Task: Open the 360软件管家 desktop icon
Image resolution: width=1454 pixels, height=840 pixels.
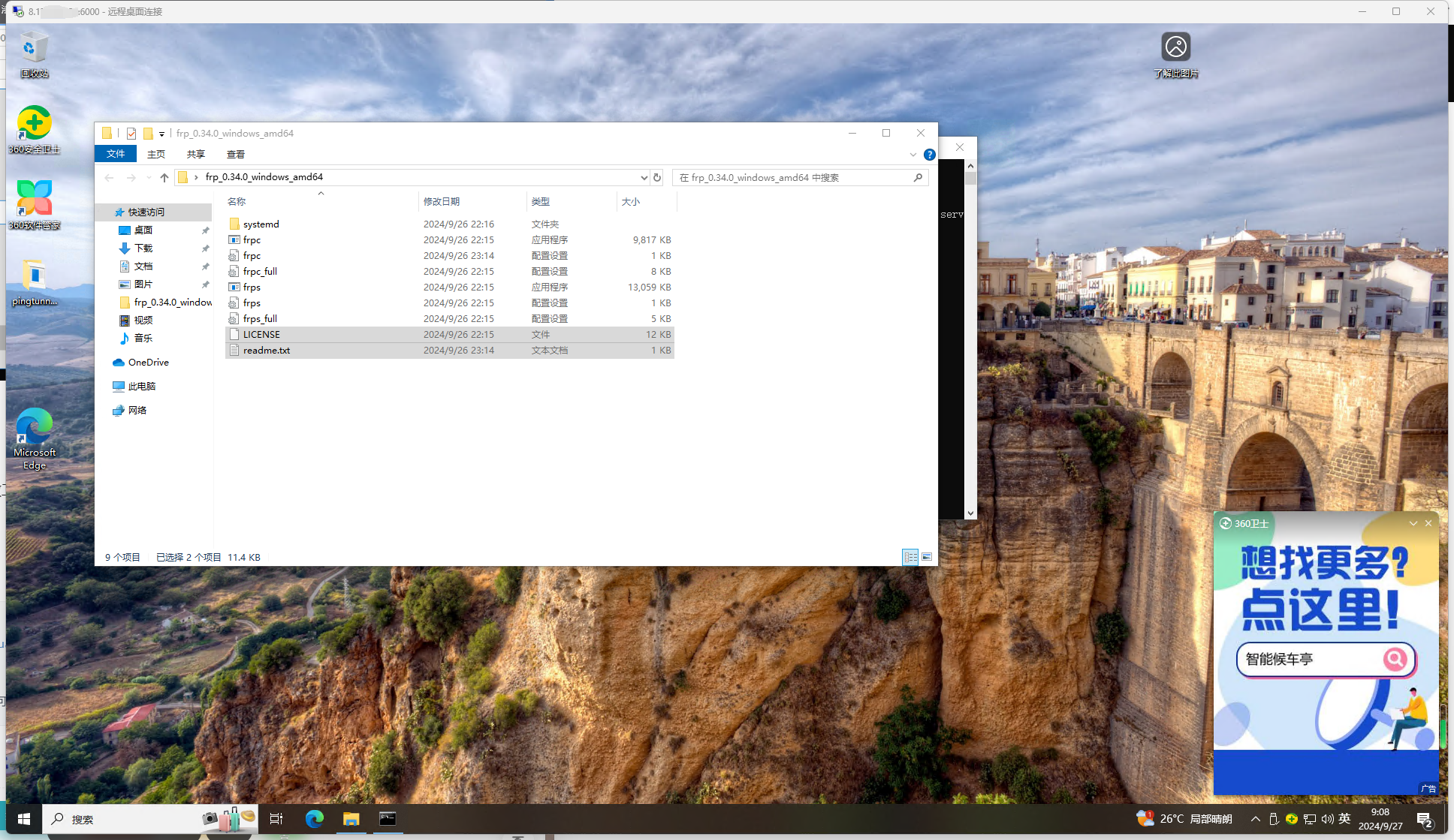Action: tap(34, 205)
